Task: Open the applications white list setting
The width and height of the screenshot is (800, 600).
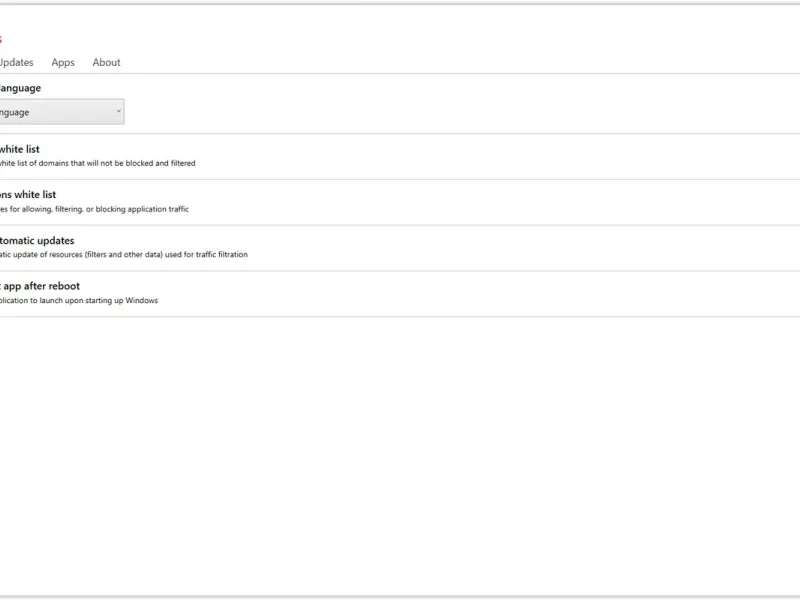Action: pyautogui.click(x=300, y=202)
